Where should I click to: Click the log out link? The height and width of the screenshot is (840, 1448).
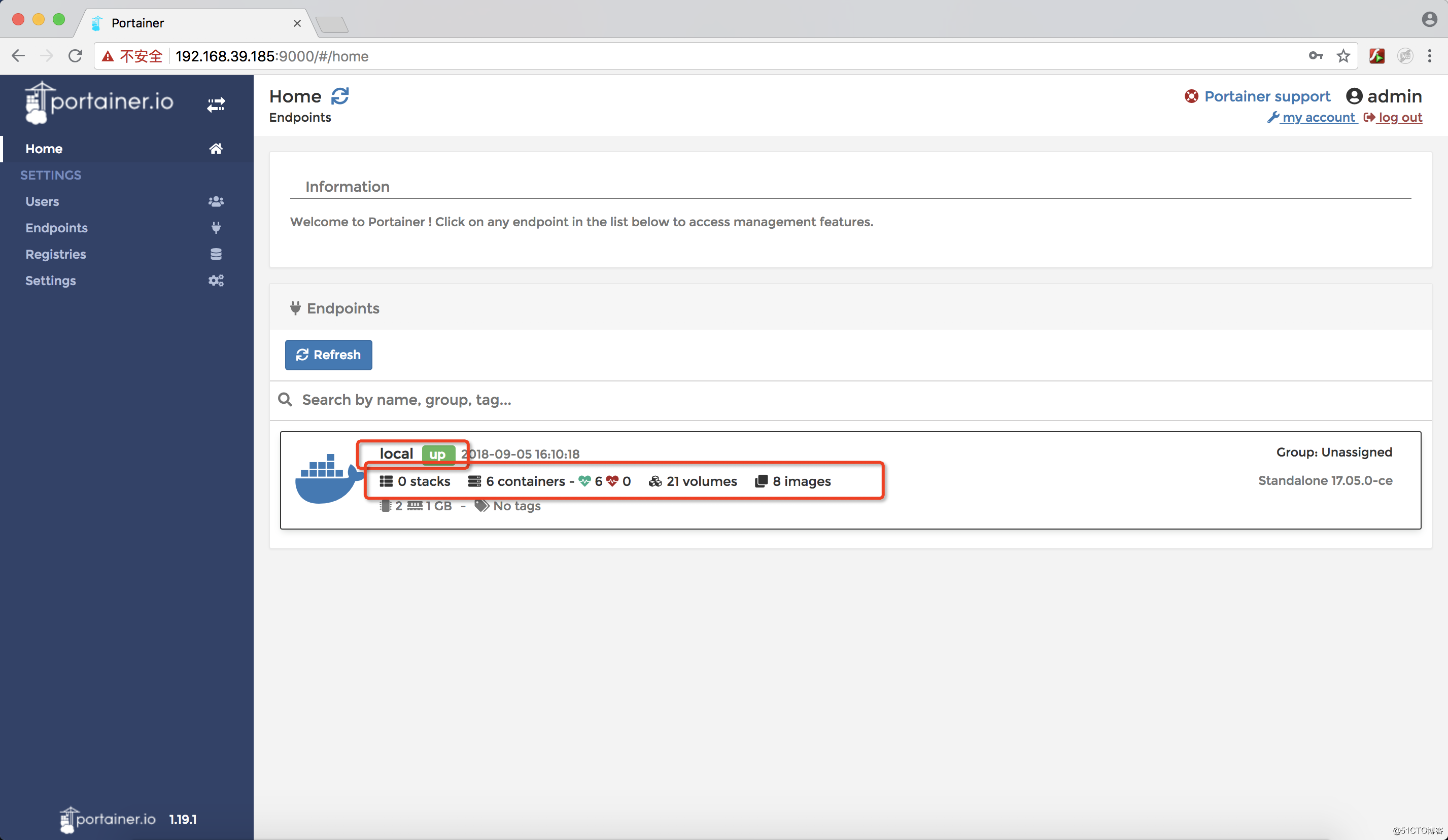(x=1393, y=118)
